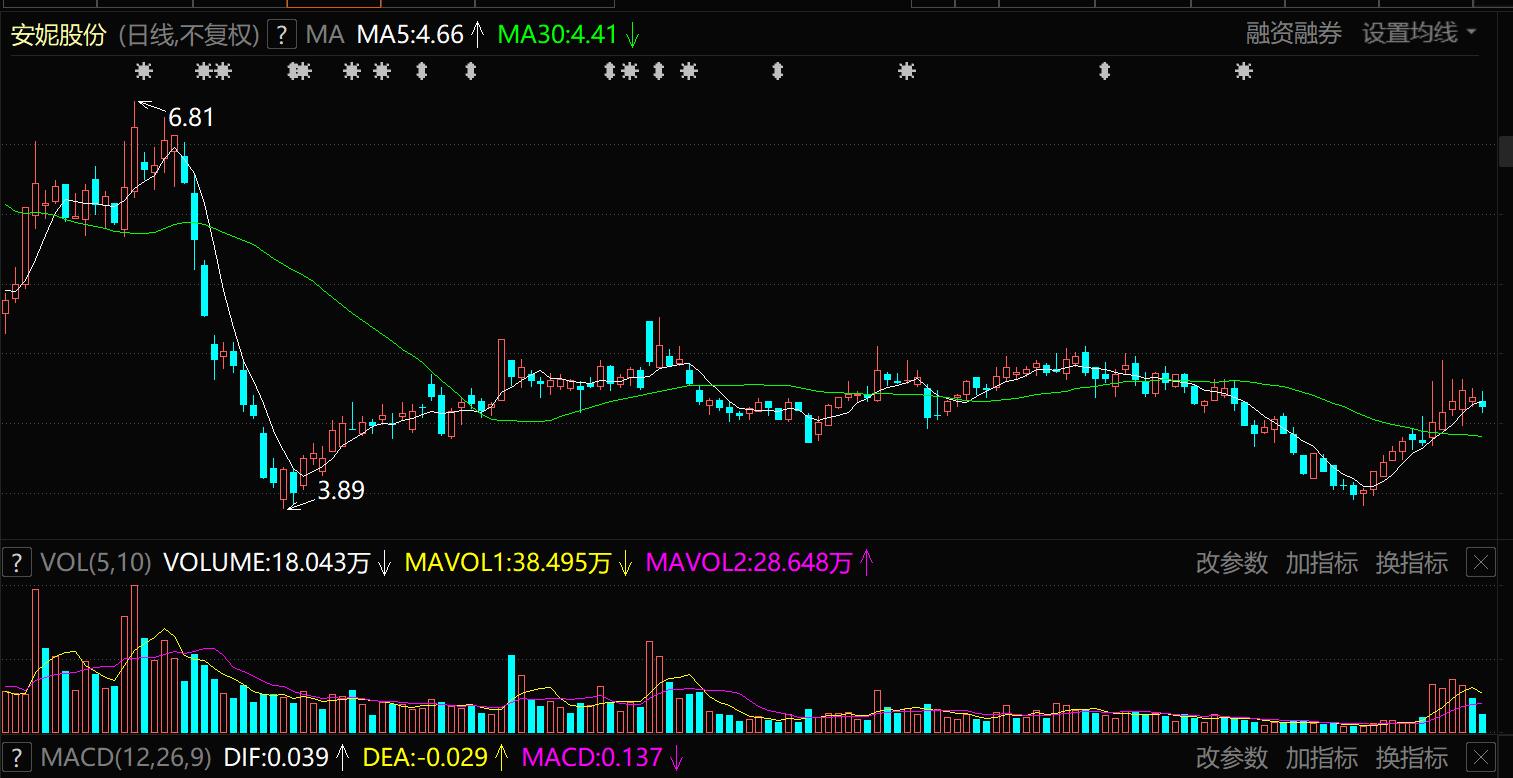Click 加指标 in the MACD panel

coord(1322,757)
